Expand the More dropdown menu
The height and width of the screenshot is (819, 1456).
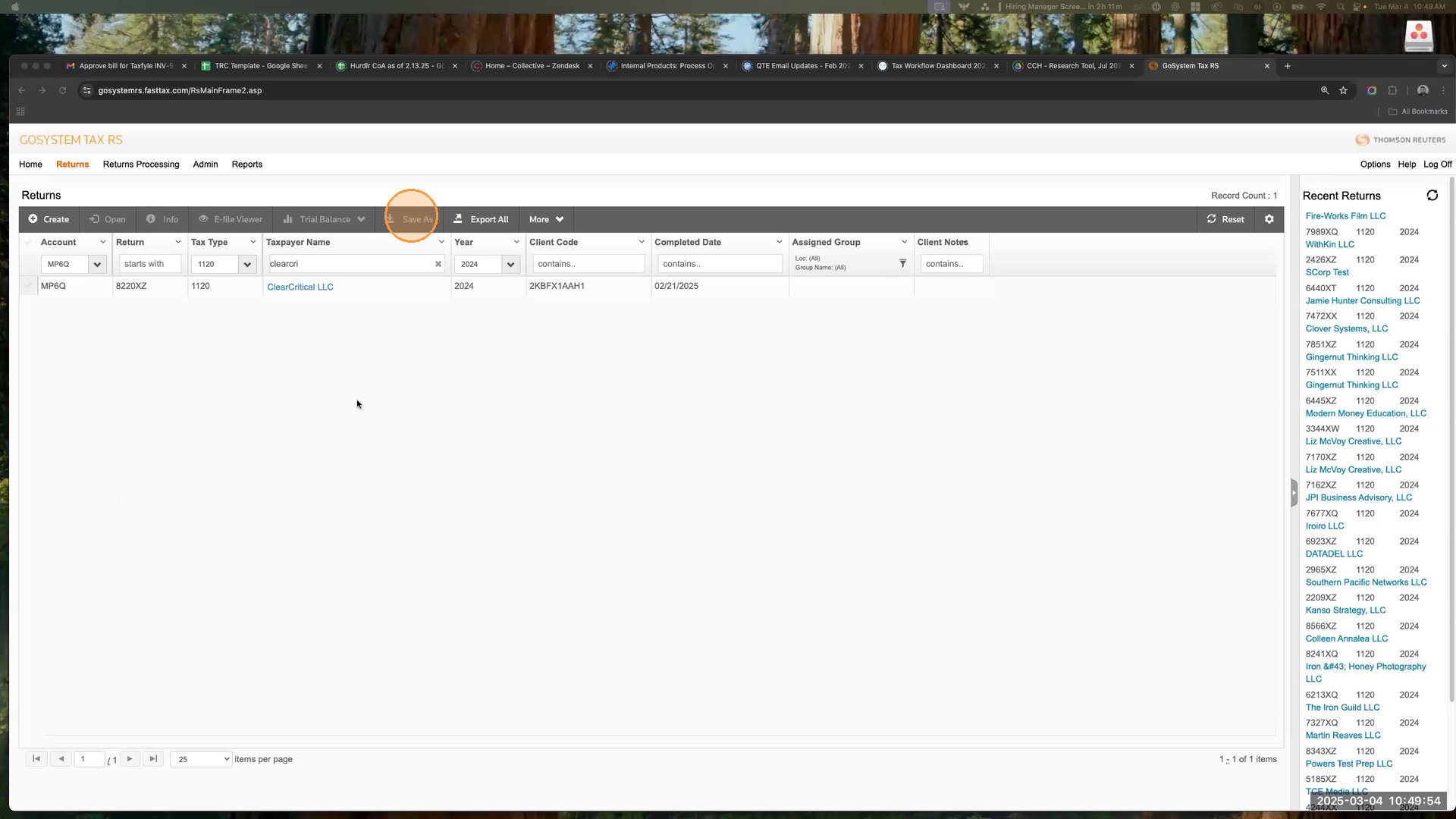coord(546,219)
